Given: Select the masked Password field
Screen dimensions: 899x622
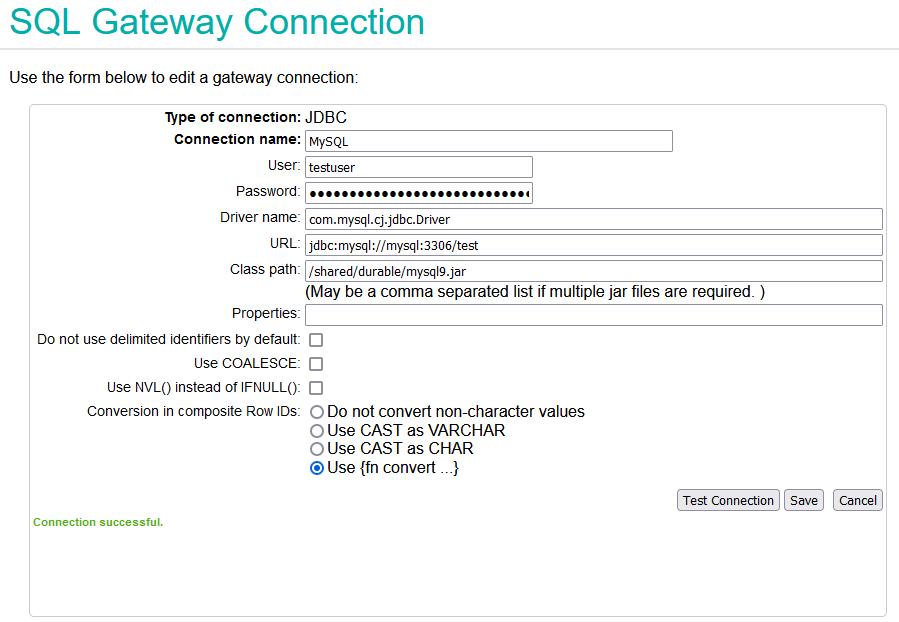Looking at the screenshot, I should (419, 193).
